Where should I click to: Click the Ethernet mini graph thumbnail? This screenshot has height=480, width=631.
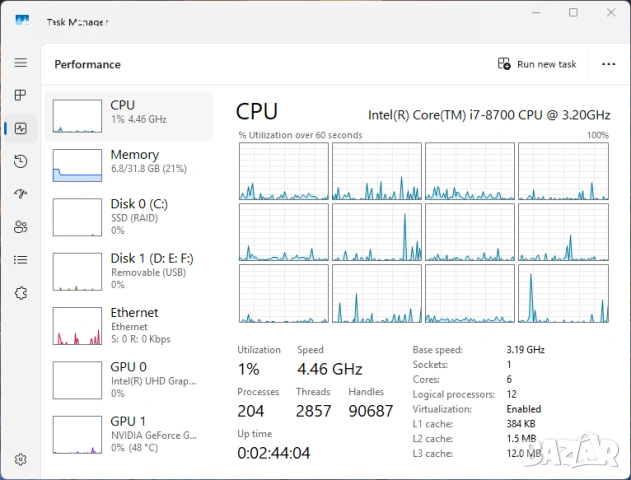click(77, 326)
